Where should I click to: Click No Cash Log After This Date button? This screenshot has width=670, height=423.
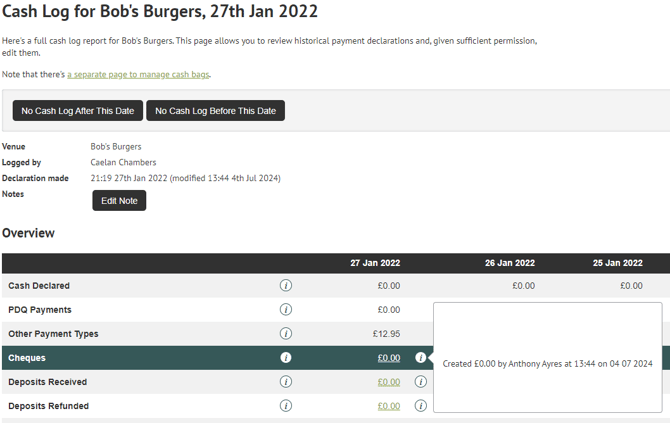(78, 111)
